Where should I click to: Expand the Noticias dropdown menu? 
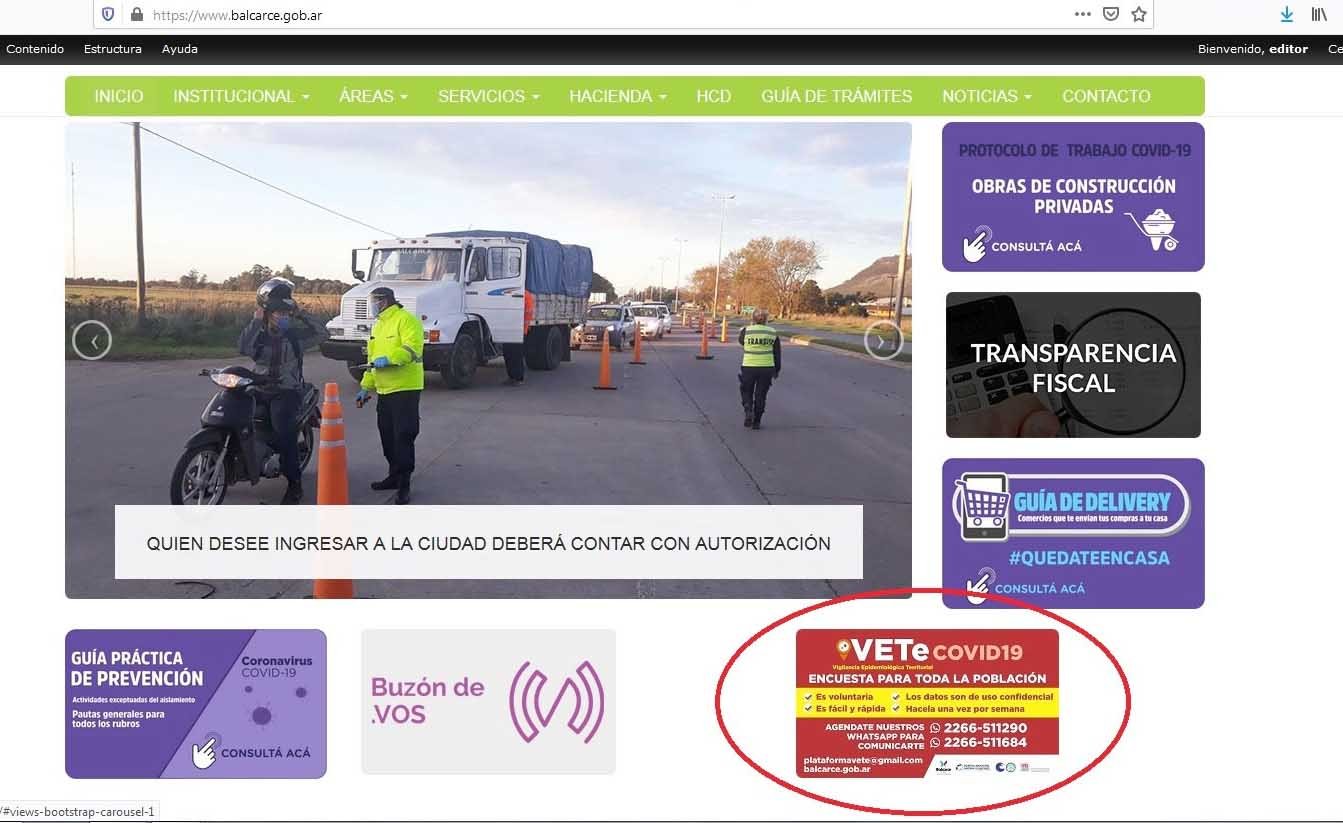(987, 96)
